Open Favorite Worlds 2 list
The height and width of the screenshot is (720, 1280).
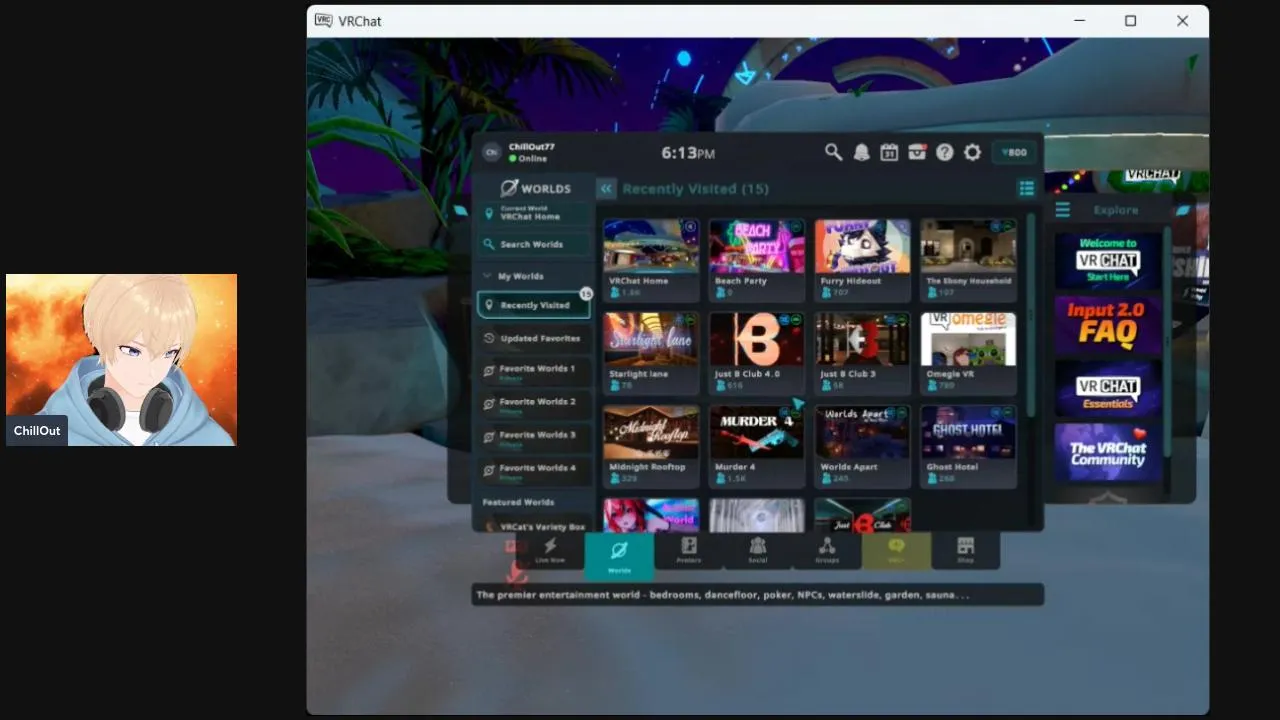[x=534, y=404]
